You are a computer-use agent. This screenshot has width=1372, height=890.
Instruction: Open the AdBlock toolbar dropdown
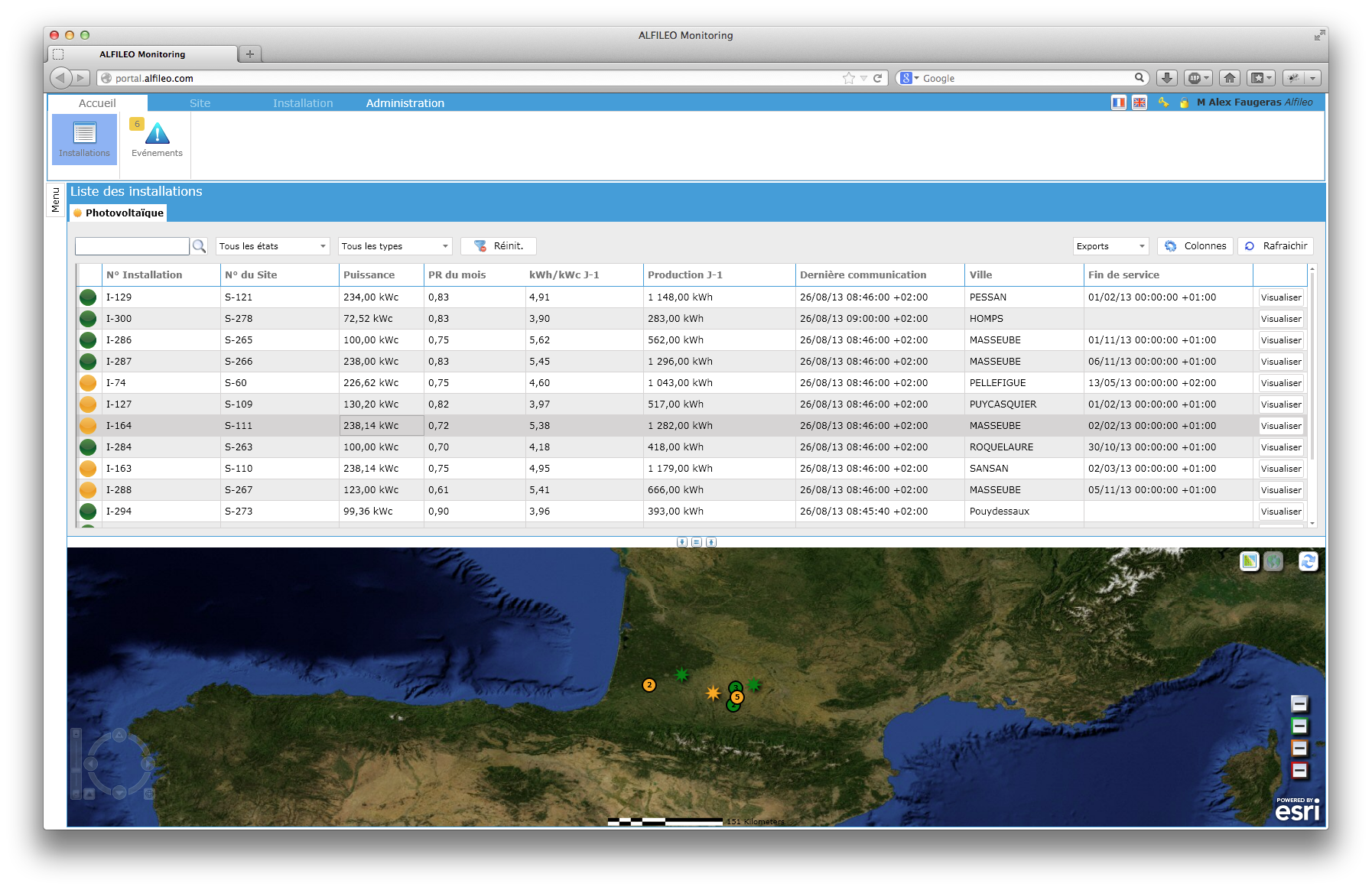coord(1198,78)
